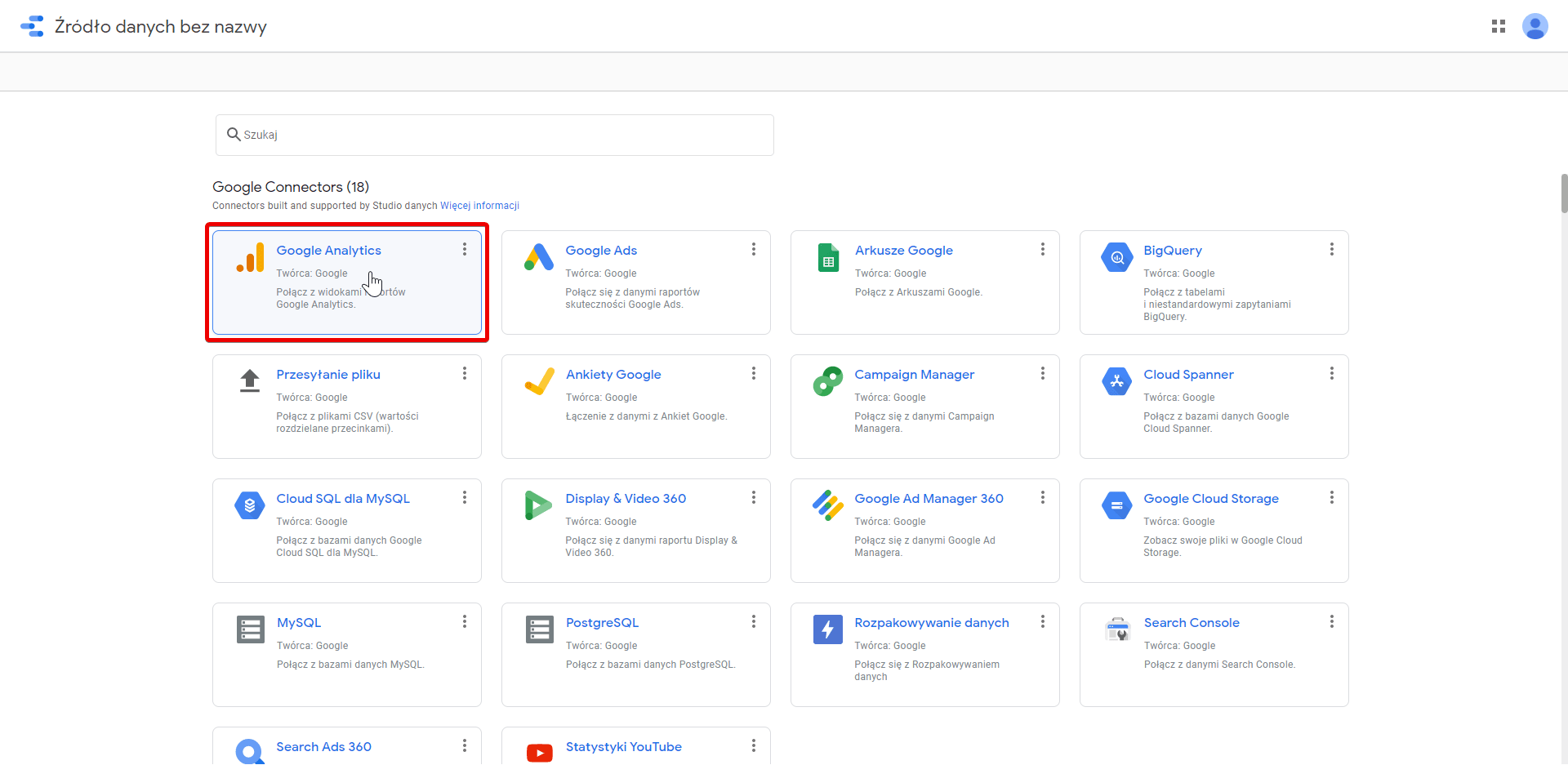Open more options for Ankiety Google

coord(754,373)
